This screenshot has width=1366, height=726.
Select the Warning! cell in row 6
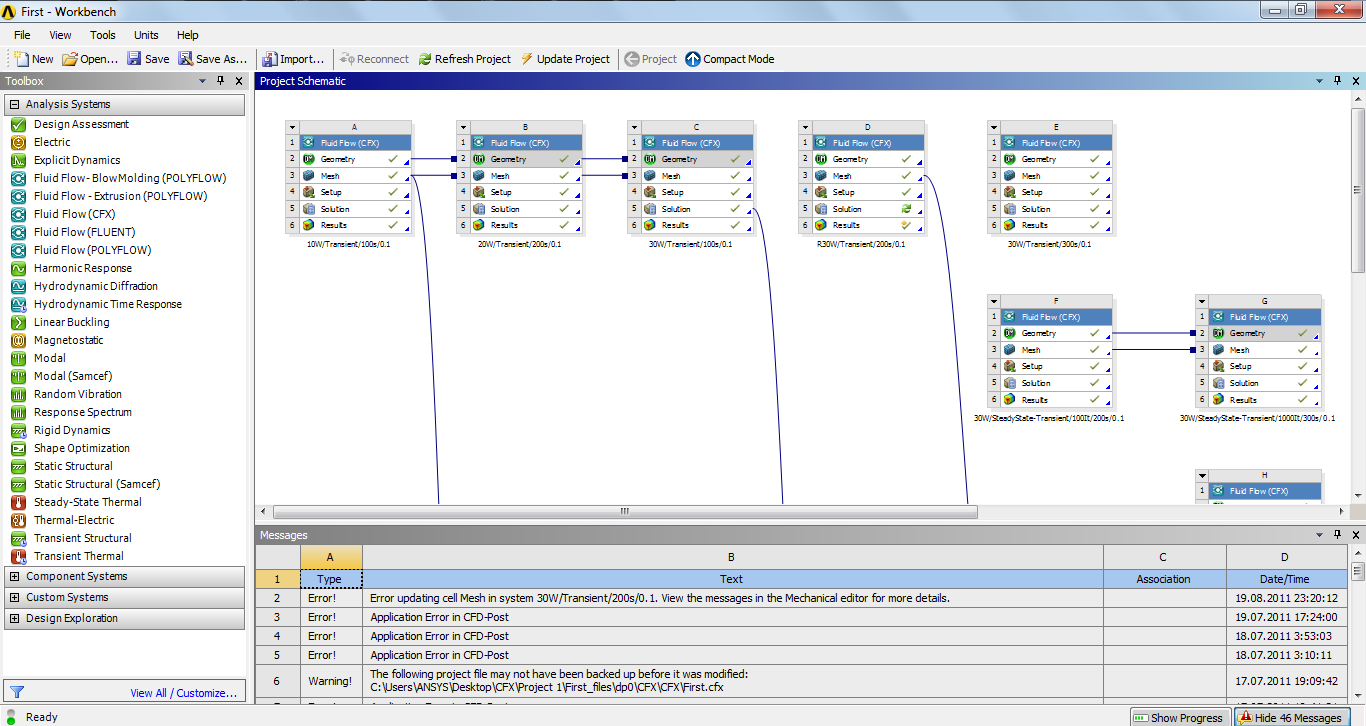[x=330, y=680]
